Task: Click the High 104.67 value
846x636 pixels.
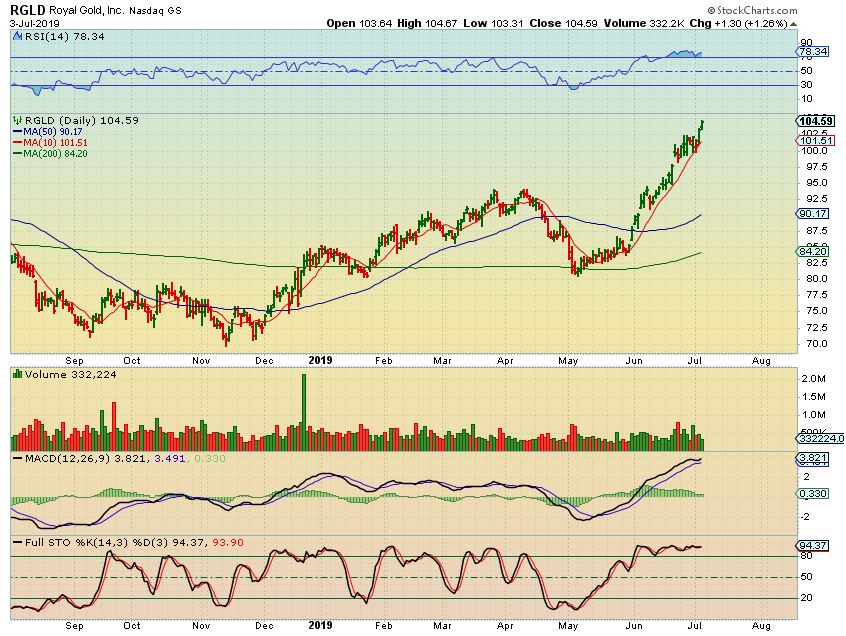Action: click(427, 24)
